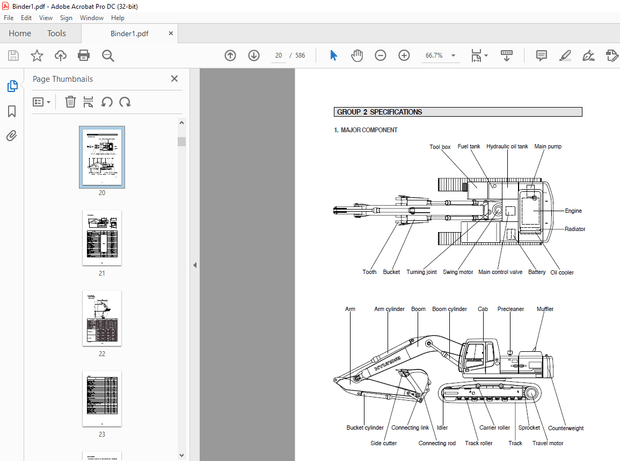Click the Print file icon

pyautogui.click(x=84, y=55)
